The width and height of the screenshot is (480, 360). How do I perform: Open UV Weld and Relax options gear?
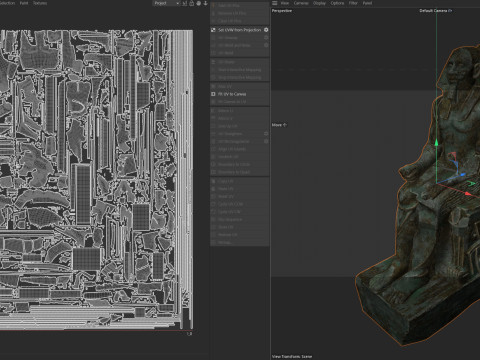click(266, 45)
